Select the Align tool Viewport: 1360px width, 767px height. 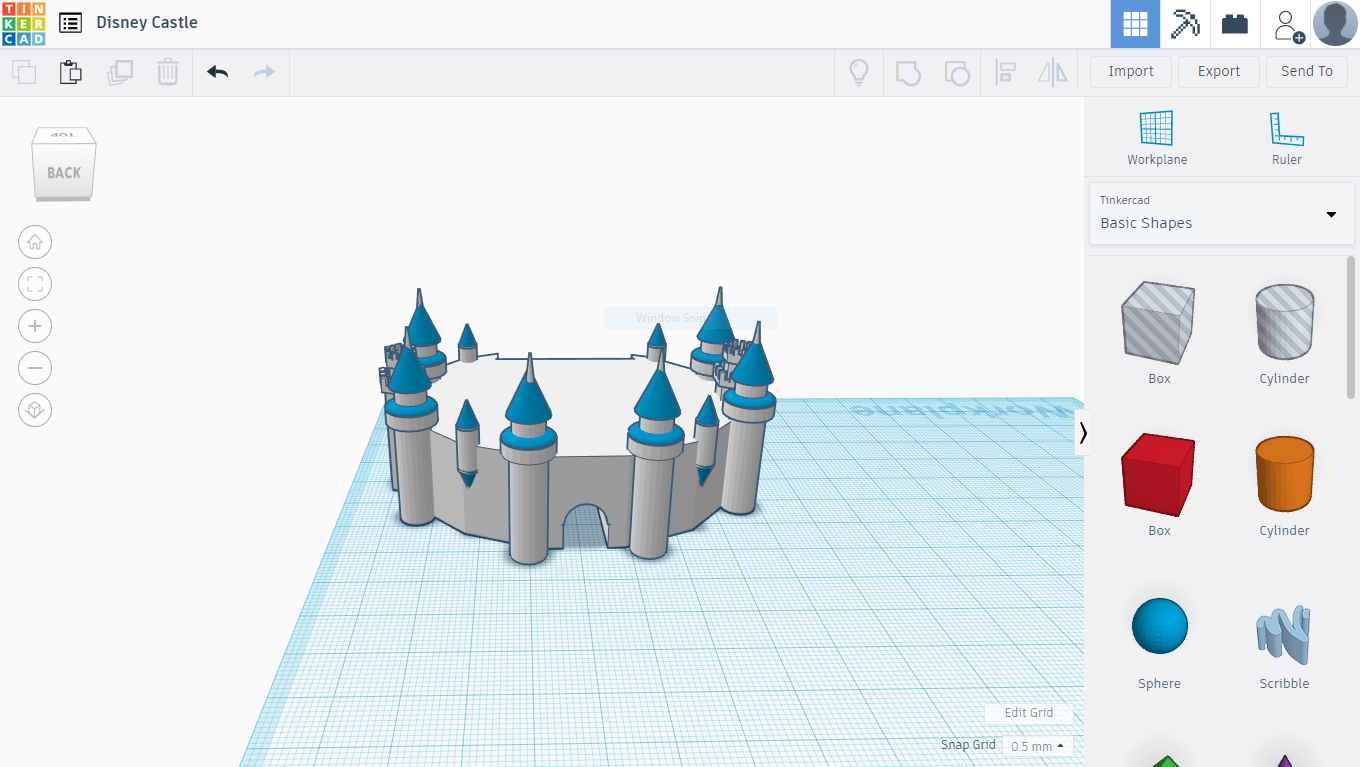[x=1005, y=72]
